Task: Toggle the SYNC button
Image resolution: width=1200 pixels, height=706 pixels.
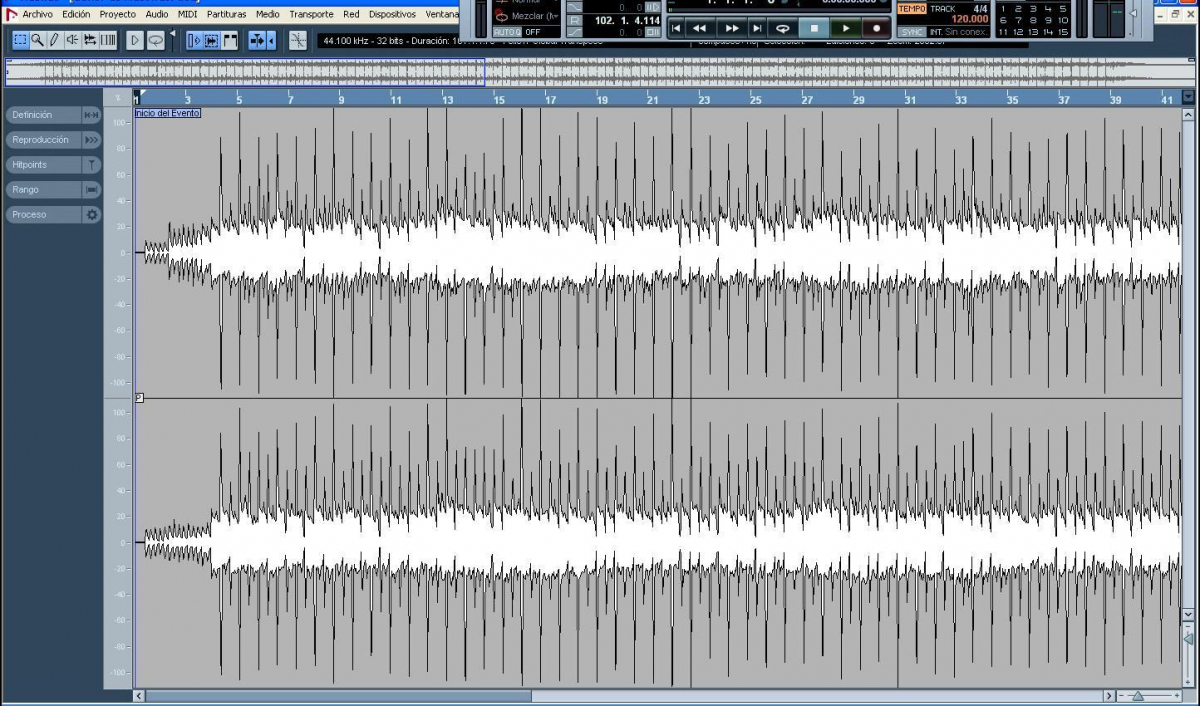Action: coord(911,32)
